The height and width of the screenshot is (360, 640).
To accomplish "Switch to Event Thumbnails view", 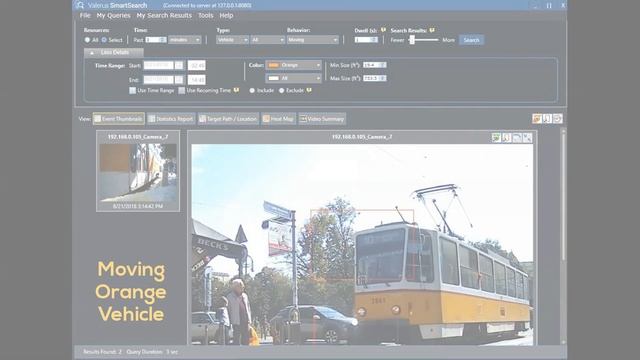I will point(118,119).
